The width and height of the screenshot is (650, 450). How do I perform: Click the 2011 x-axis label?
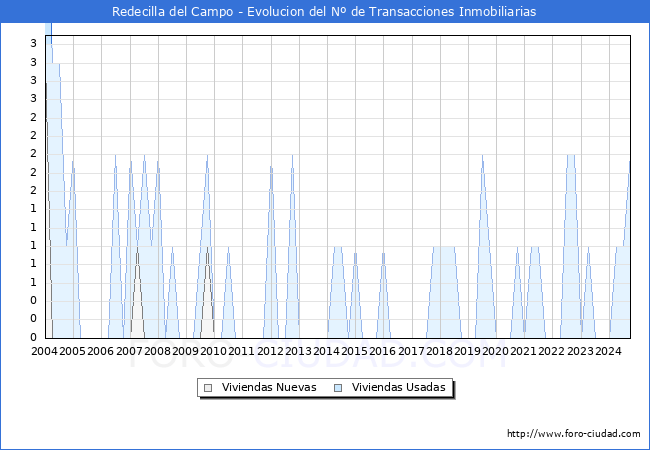[x=241, y=351]
